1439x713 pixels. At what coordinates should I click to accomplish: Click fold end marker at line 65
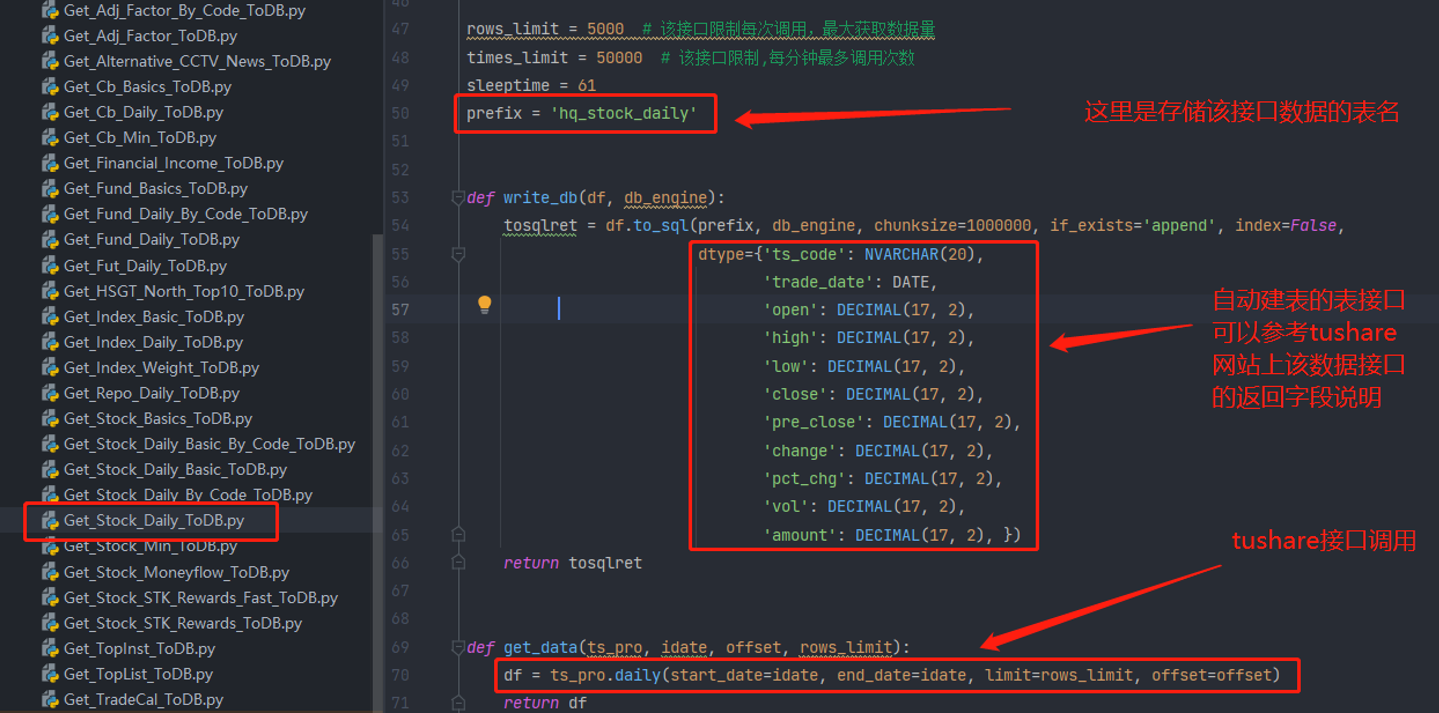click(458, 534)
